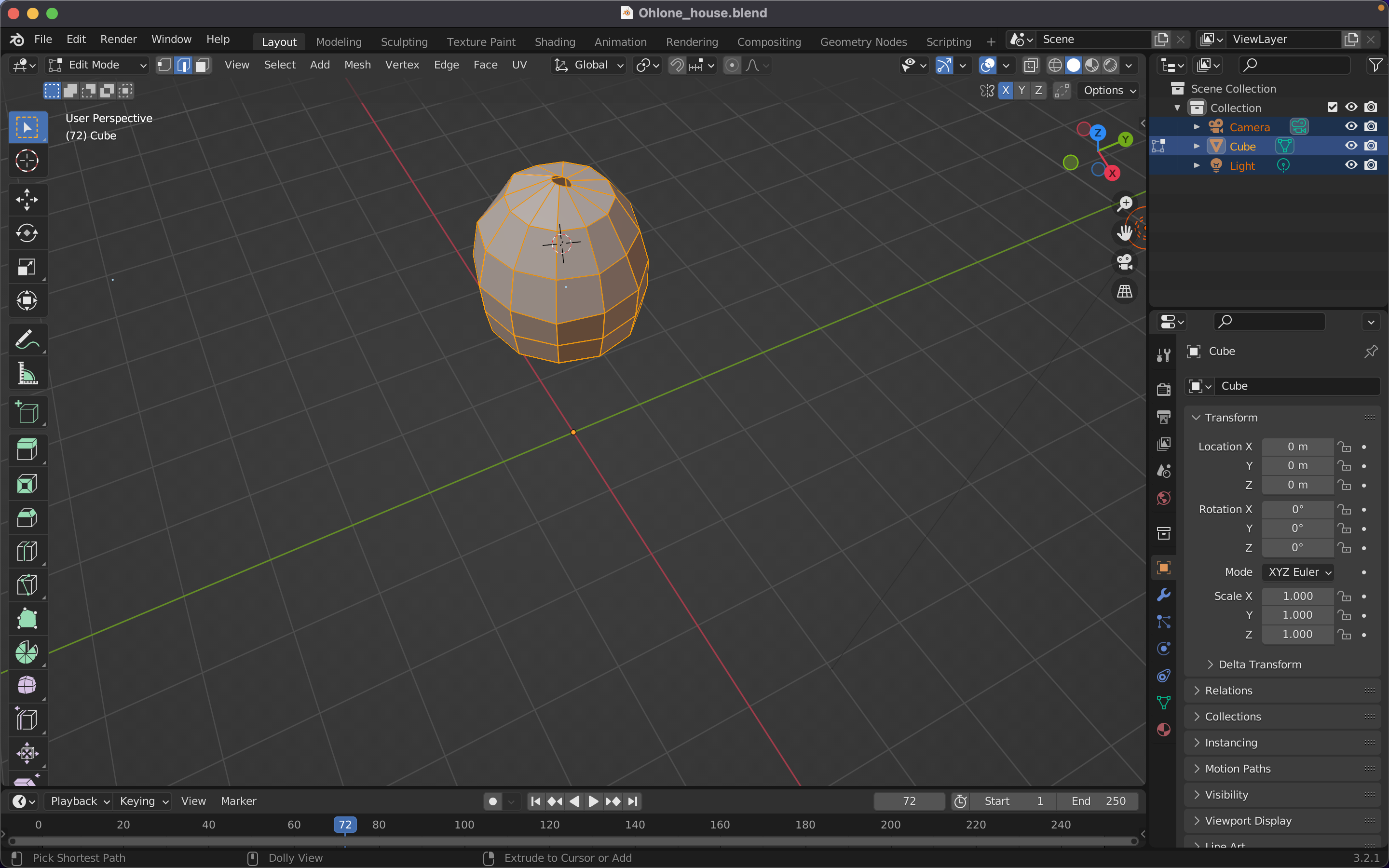
Task: Open the Options popover button
Action: click(1108, 90)
